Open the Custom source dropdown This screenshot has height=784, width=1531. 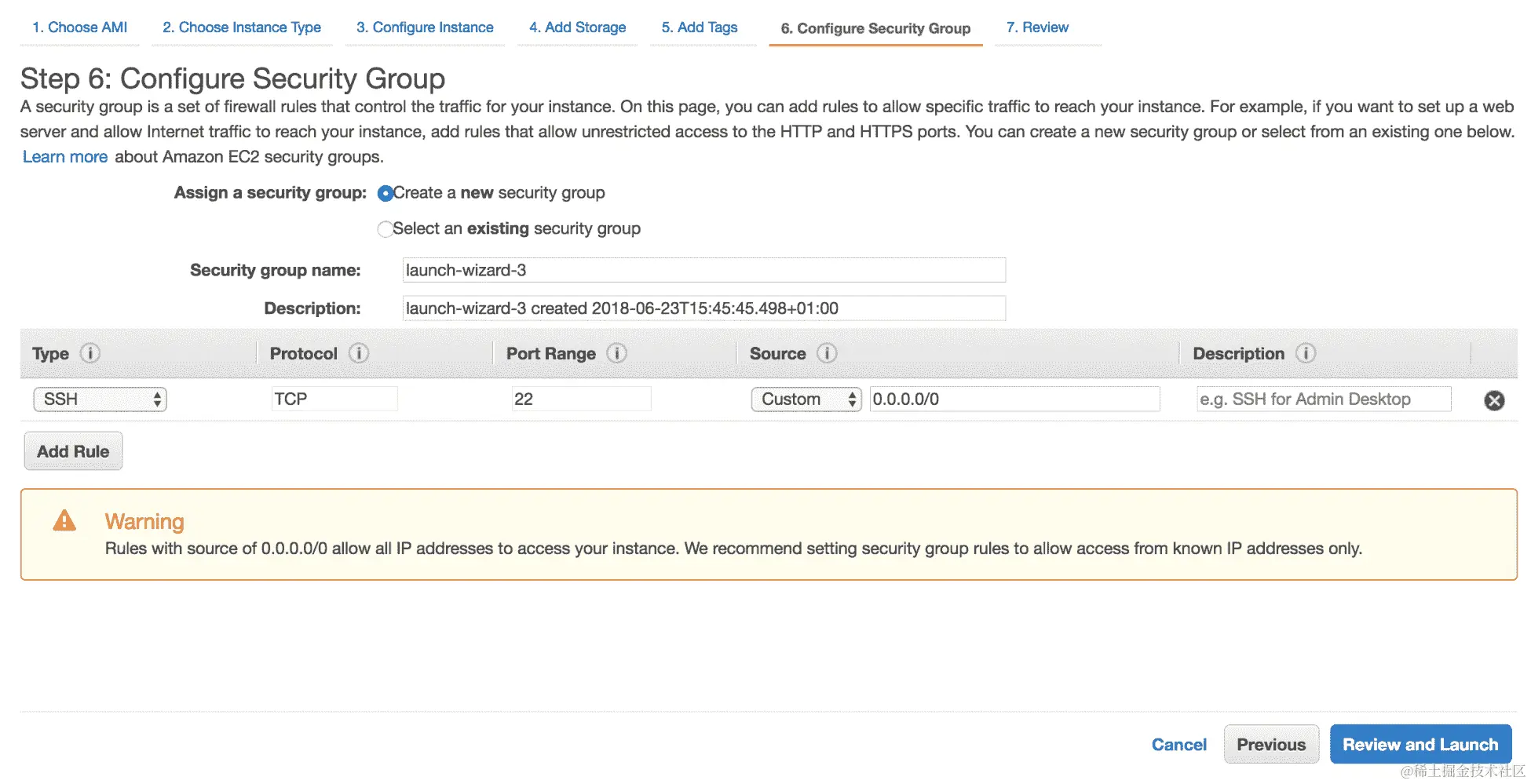click(x=806, y=399)
